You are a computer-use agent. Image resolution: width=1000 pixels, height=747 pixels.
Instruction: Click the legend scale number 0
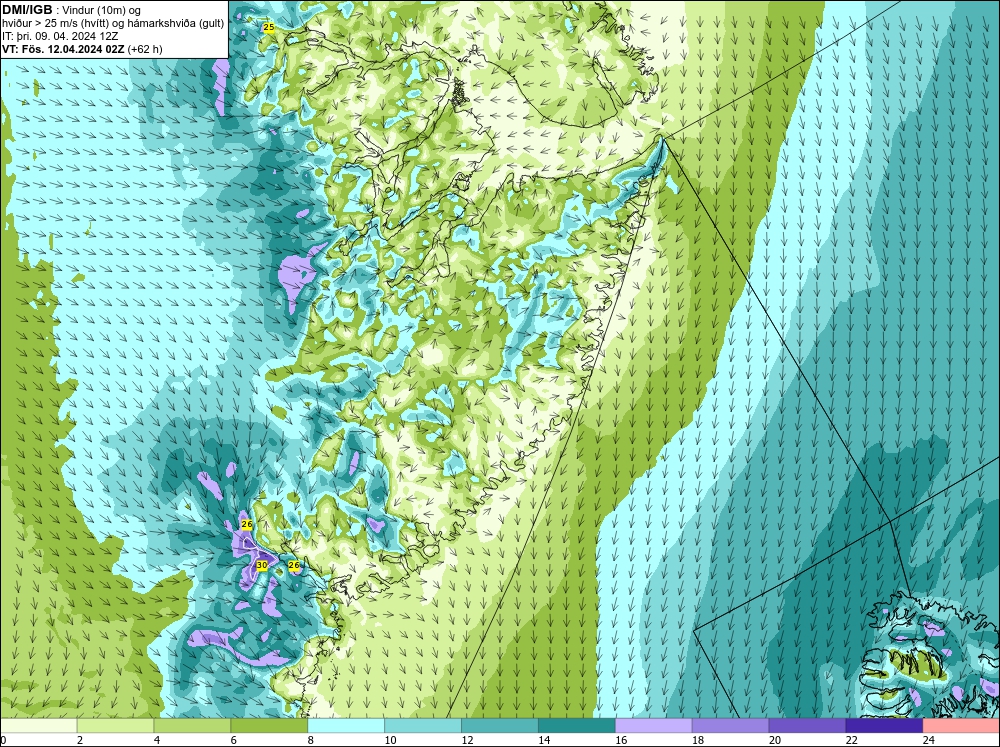(3, 740)
